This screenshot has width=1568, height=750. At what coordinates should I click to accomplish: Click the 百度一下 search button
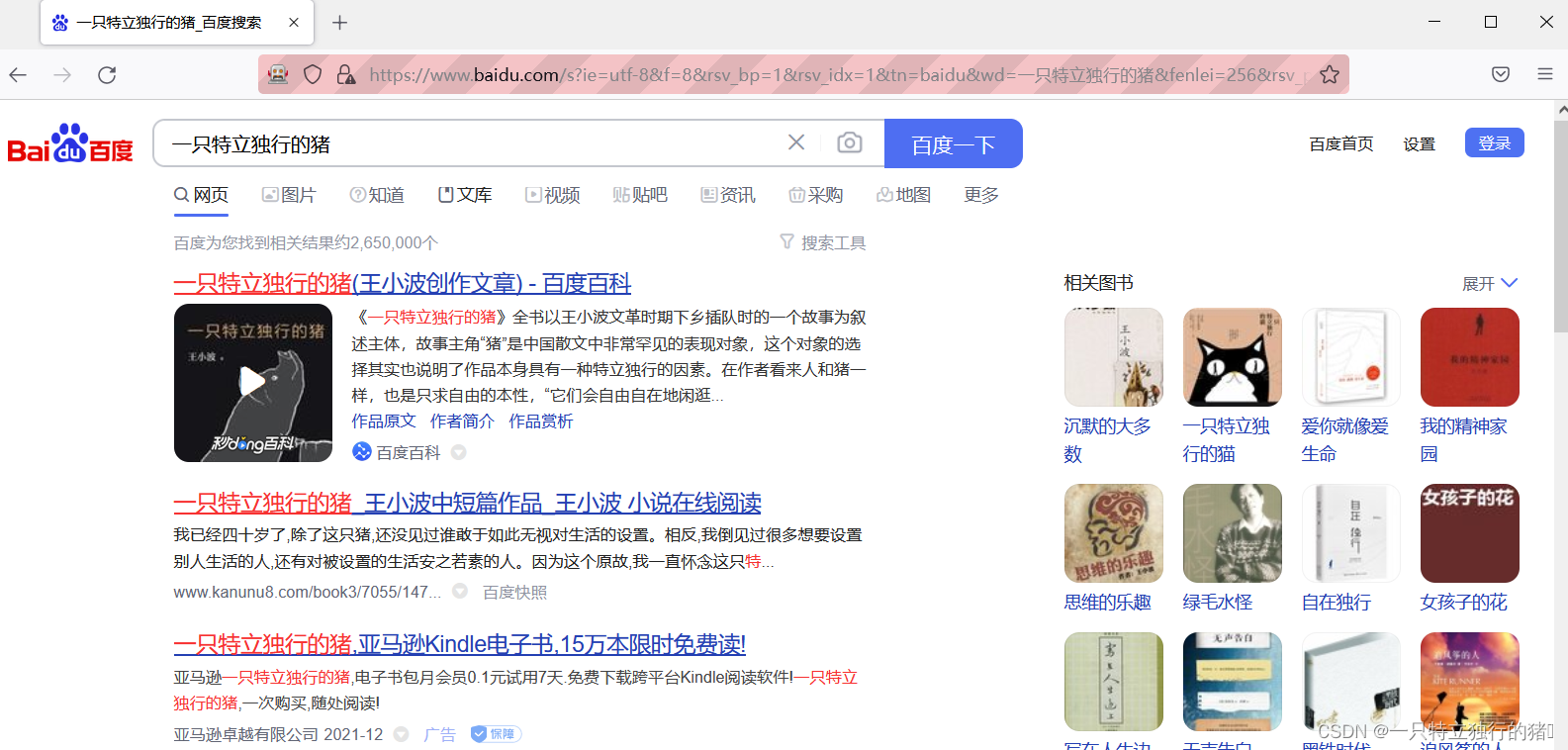point(954,143)
